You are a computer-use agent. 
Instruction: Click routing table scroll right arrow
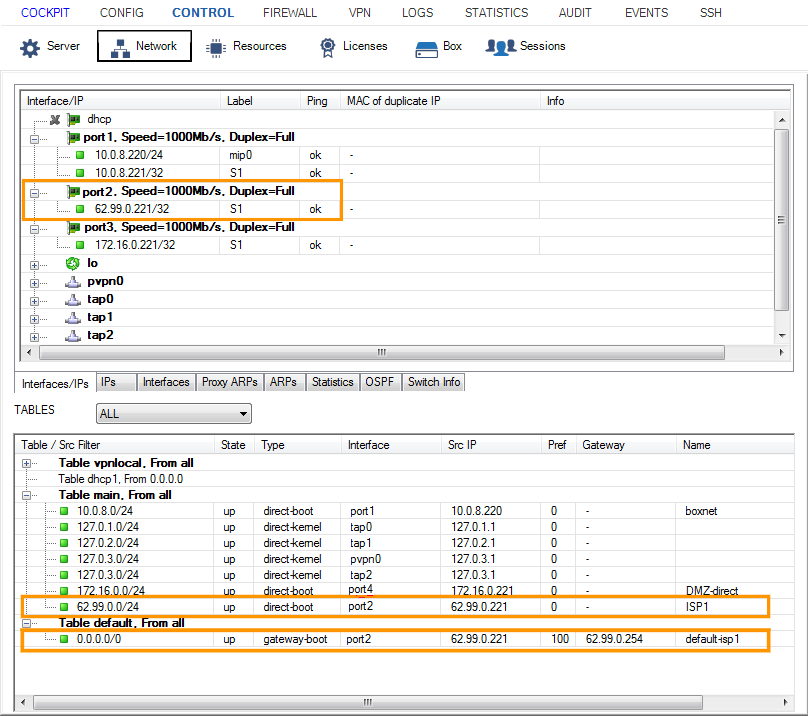pos(785,703)
